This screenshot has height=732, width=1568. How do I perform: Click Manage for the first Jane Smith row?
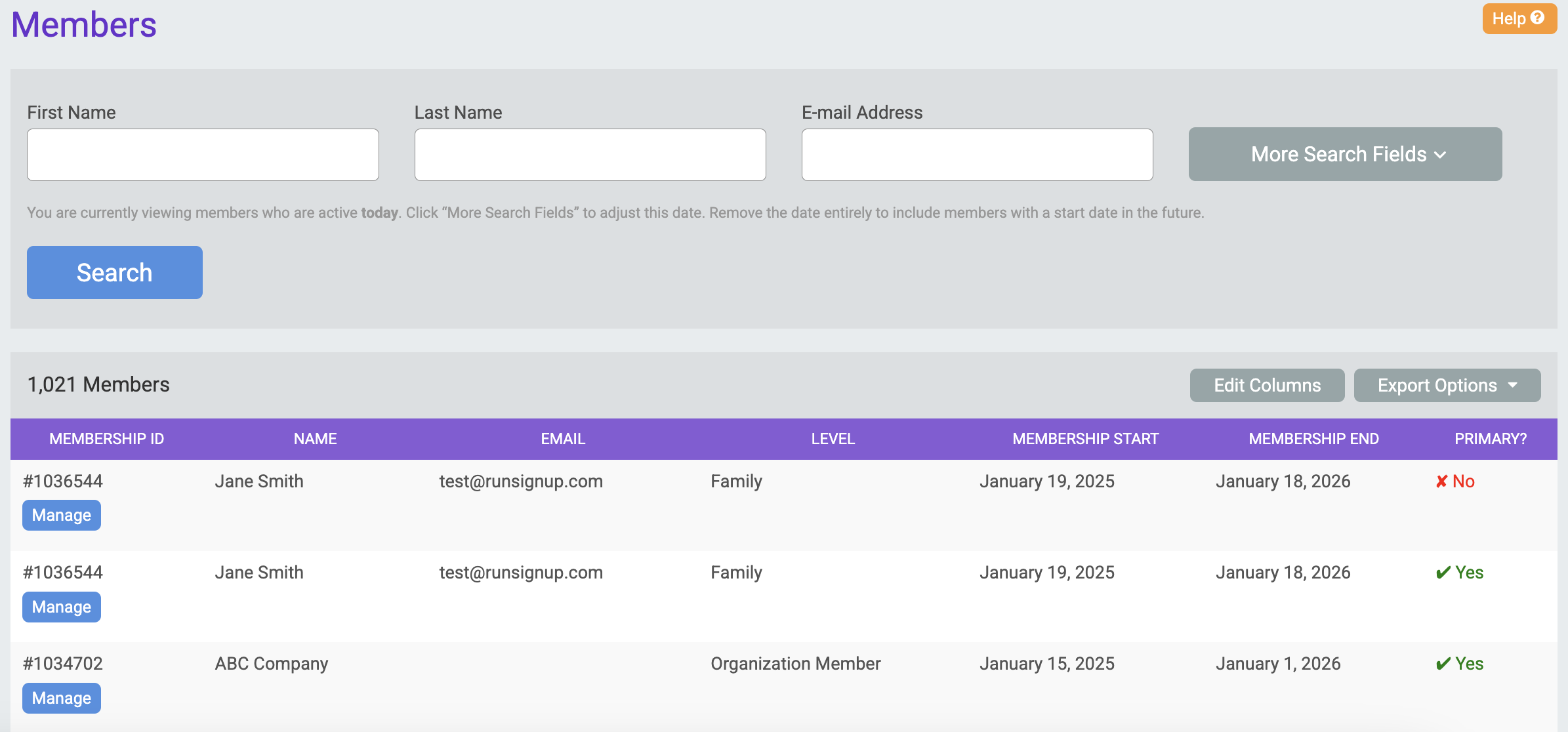(62, 516)
